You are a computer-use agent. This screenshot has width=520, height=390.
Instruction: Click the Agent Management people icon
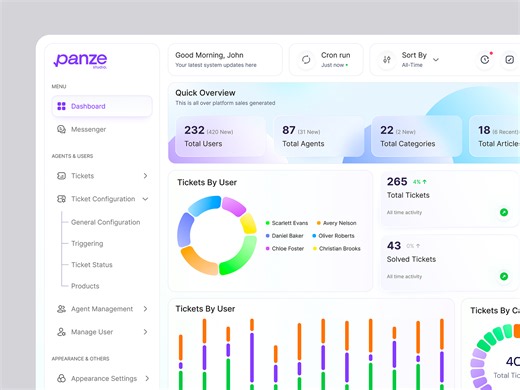[x=61, y=309]
